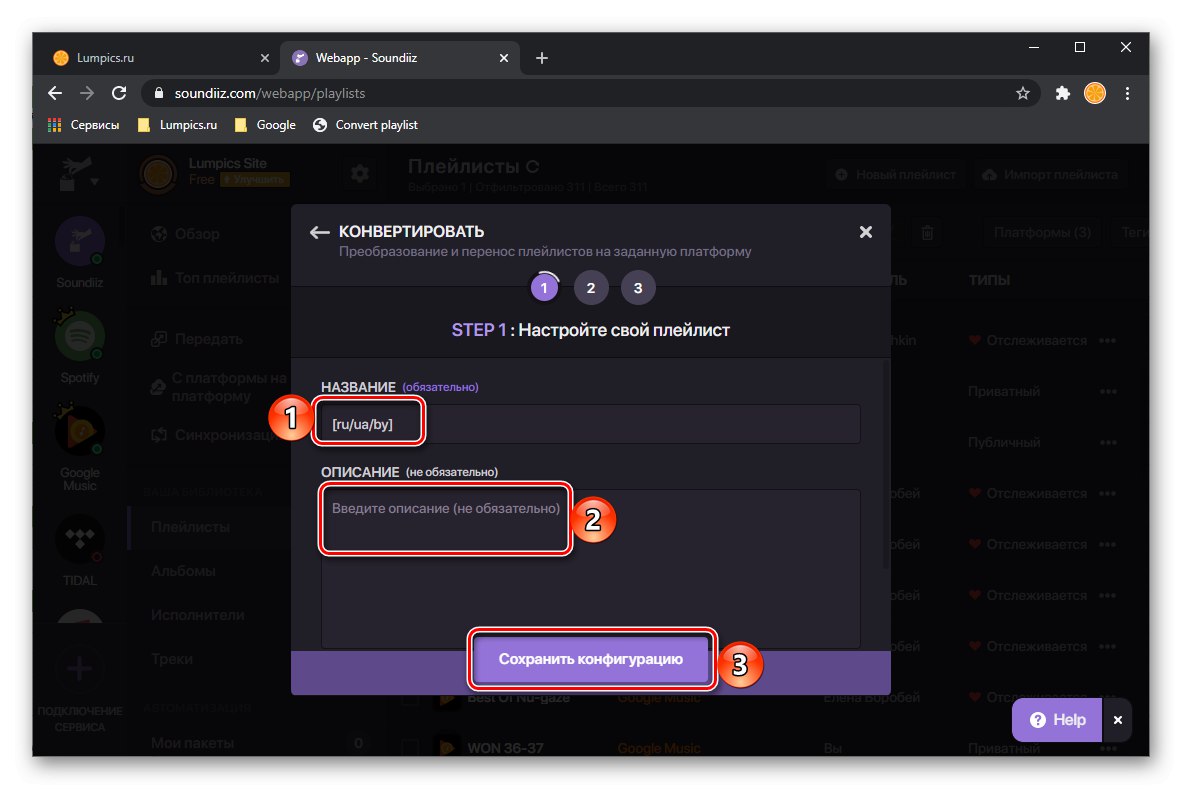Viewport: 1182px width, 789px height.
Task: Open the Сервисы apps bookmark
Action: pos(84,125)
